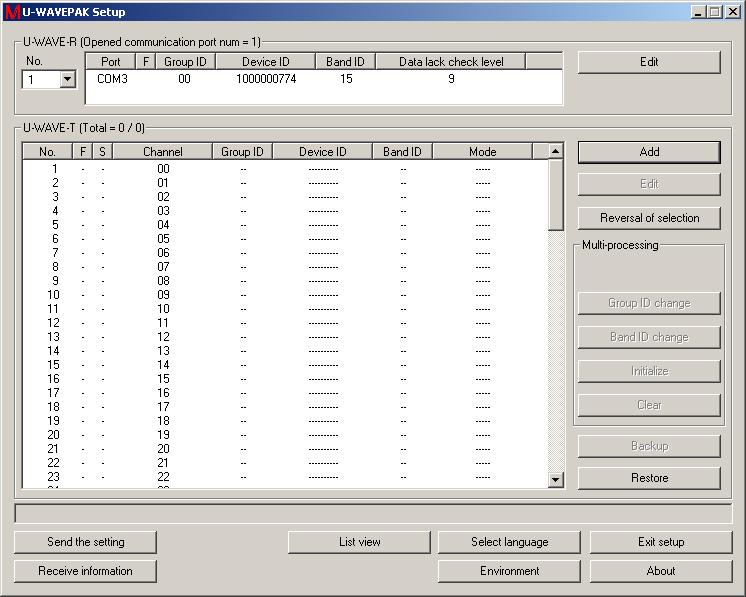The image size is (746, 597).
Task: Click the Add button
Action: pos(649,152)
